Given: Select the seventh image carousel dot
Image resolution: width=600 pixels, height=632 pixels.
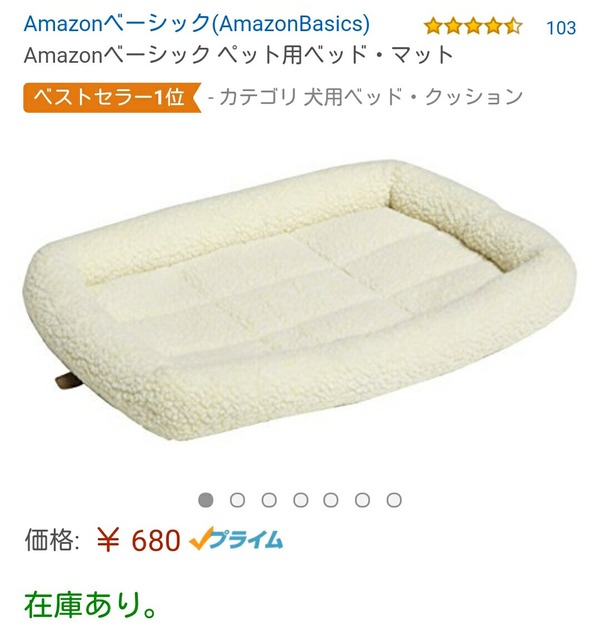Looking at the screenshot, I should (394, 500).
